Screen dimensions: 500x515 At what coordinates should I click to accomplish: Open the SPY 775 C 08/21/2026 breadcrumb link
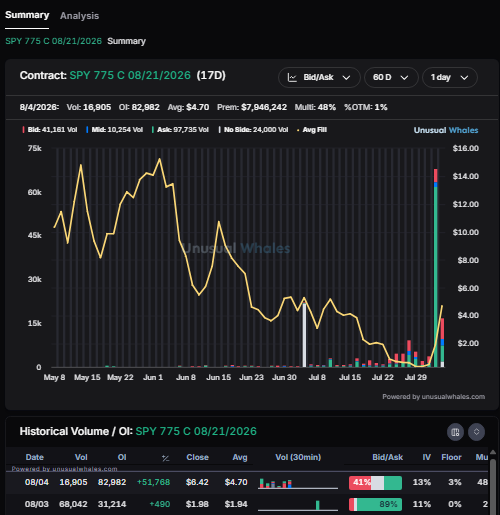coord(53,41)
